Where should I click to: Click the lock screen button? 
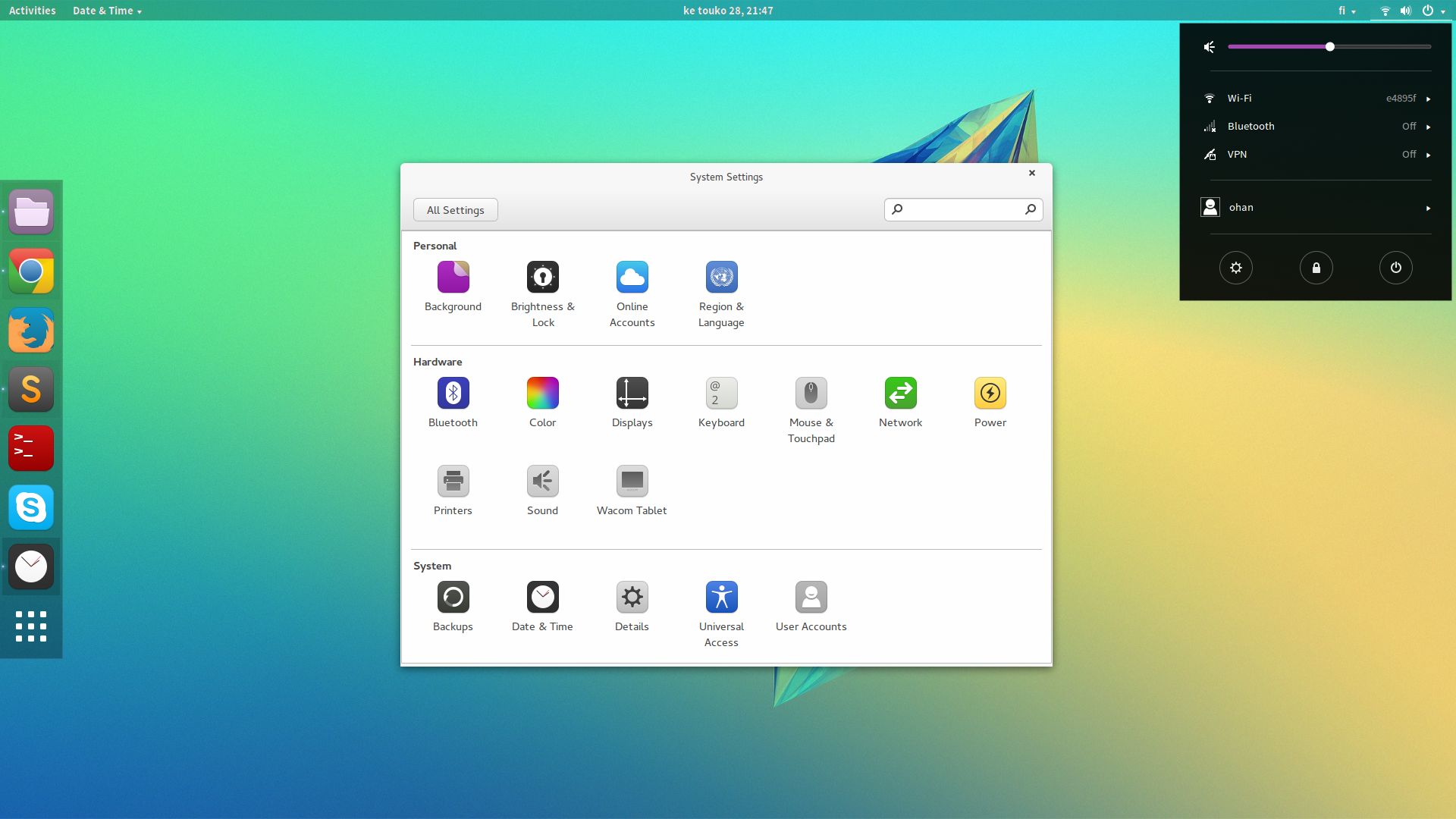tap(1316, 268)
